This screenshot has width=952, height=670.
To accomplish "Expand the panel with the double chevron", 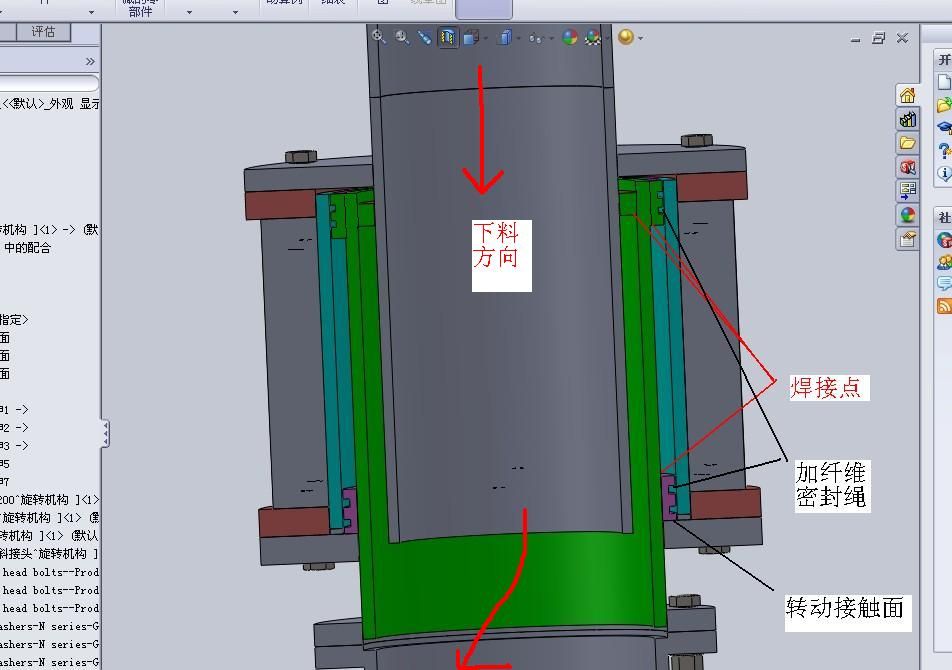I will pos(89,62).
